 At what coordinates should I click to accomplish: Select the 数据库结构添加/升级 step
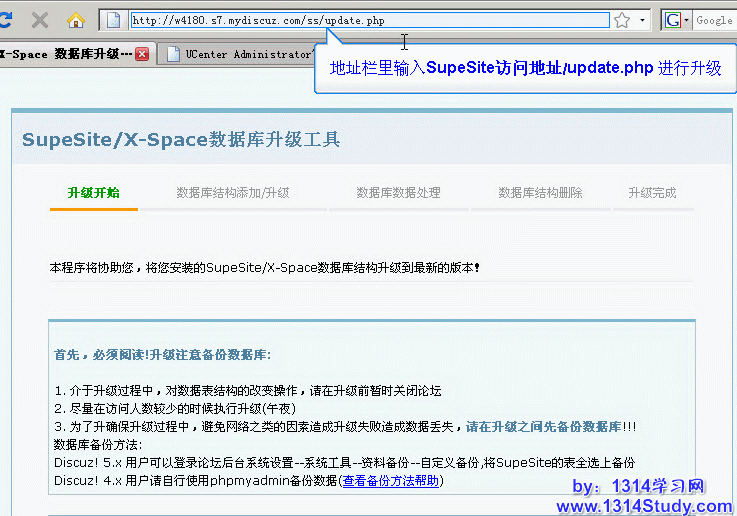tap(232, 193)
